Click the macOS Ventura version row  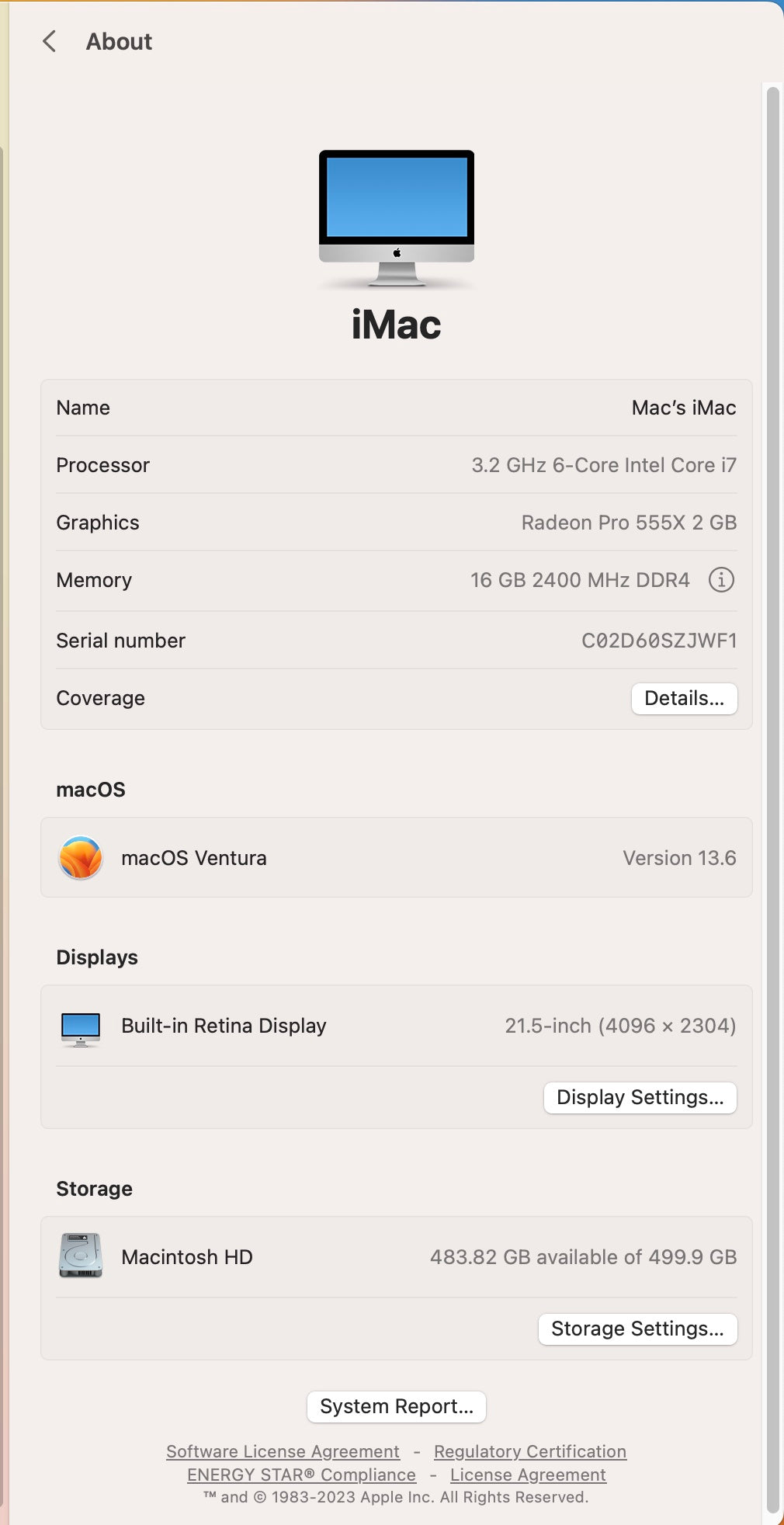[x=396, y=858]
